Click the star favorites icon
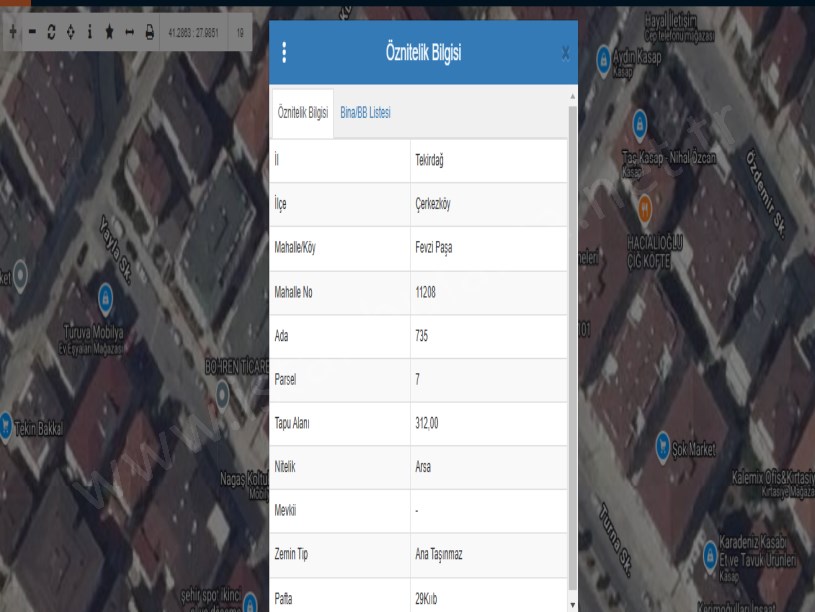Viewport: 815px width, 612px height. pos(109,32)
